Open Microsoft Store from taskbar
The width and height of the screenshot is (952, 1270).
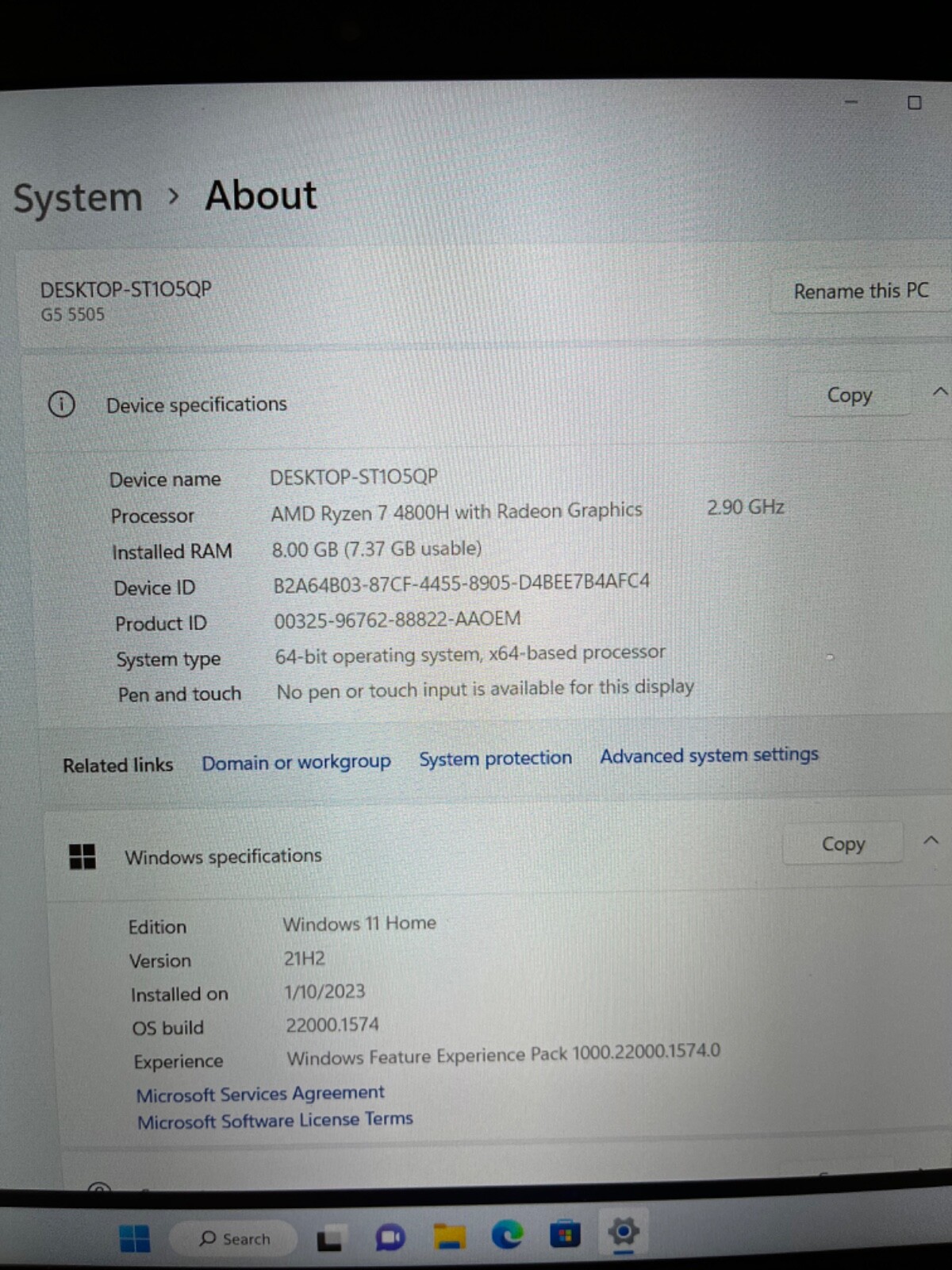[x=565, y=1234]
